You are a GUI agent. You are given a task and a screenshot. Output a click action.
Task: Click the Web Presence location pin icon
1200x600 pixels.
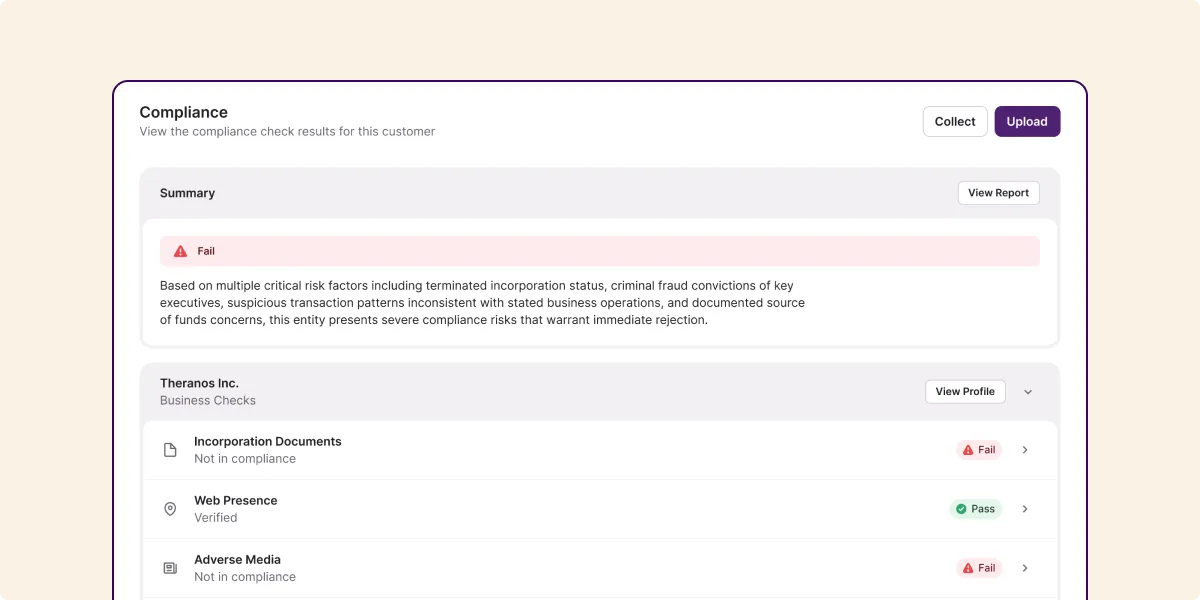pyautogui.click(x=170, y=509)
